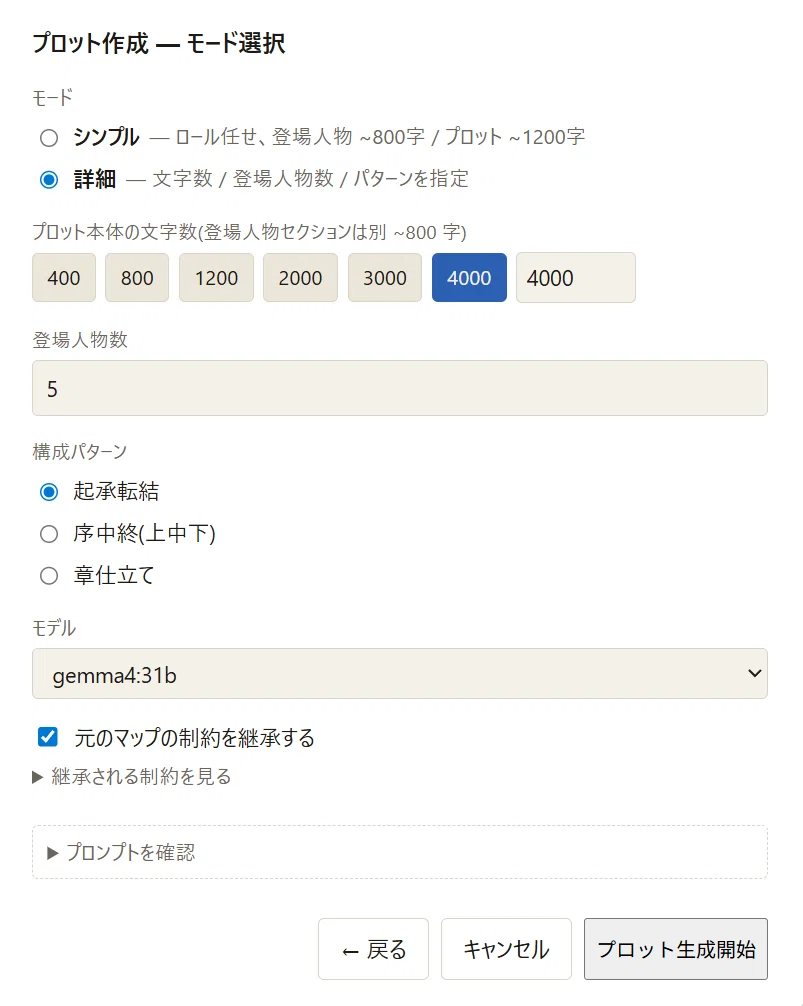Click the キャンセル button
This screenshot has height=1006, width=803.
(506, 949)
